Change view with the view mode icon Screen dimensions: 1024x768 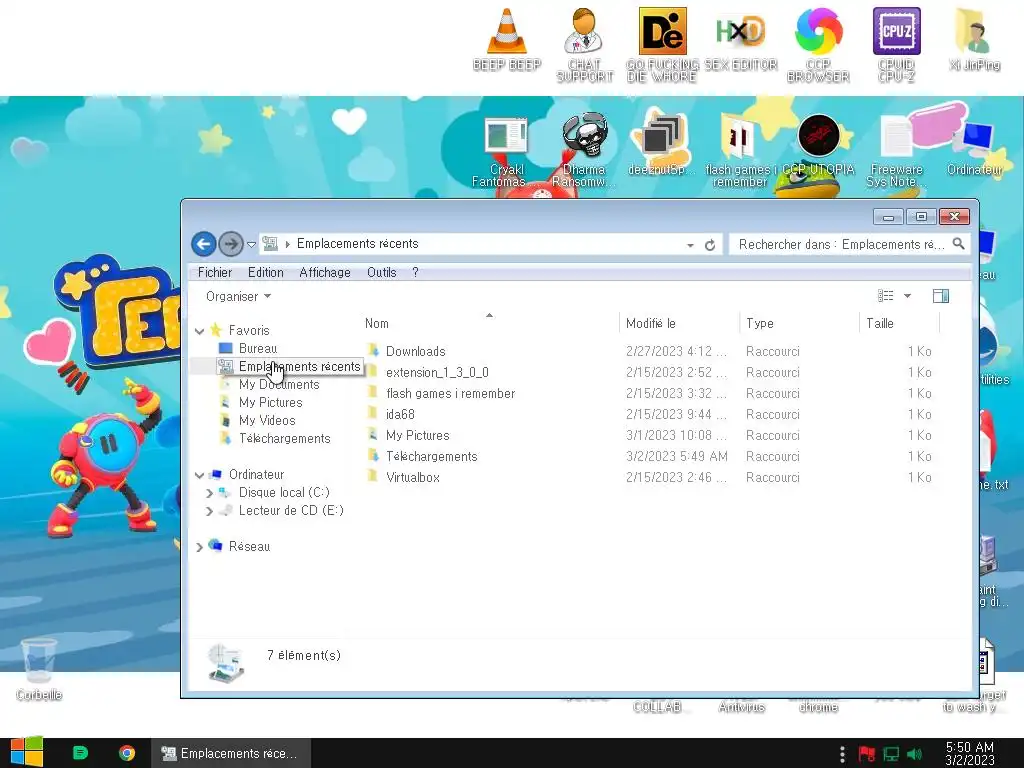point(886,296)
